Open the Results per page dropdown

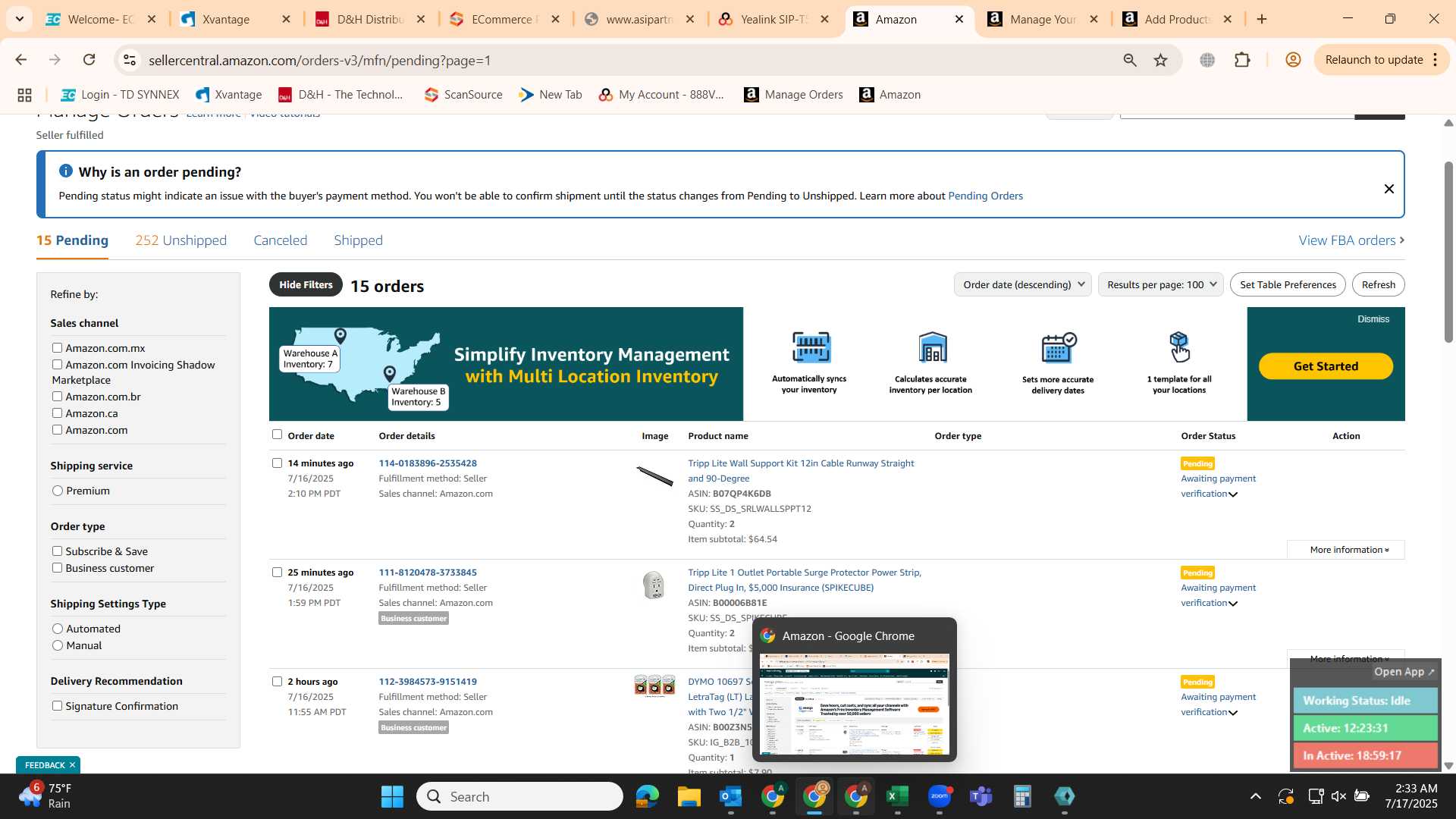point(1160,284)
